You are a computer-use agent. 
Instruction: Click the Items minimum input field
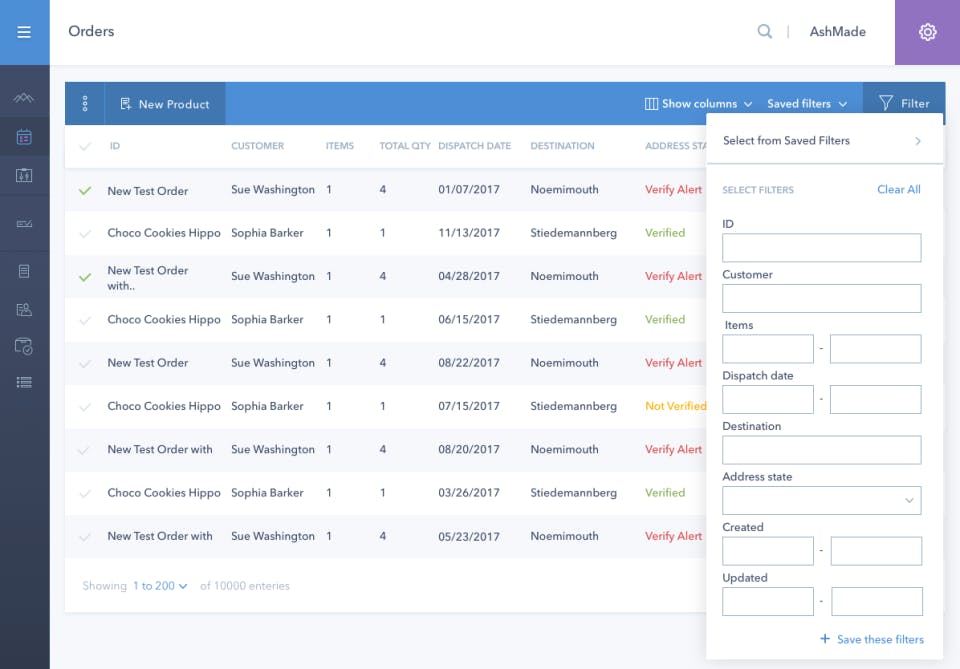[768, 348]
